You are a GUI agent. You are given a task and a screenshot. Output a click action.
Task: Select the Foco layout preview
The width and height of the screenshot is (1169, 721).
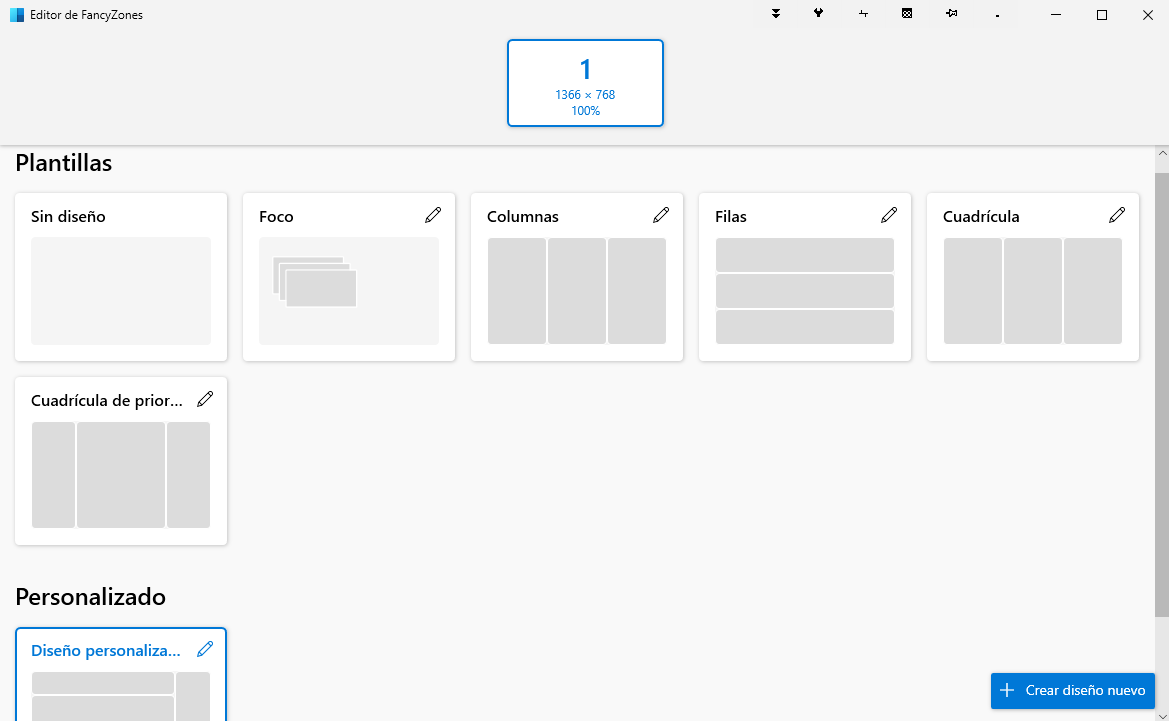point(348,290)
